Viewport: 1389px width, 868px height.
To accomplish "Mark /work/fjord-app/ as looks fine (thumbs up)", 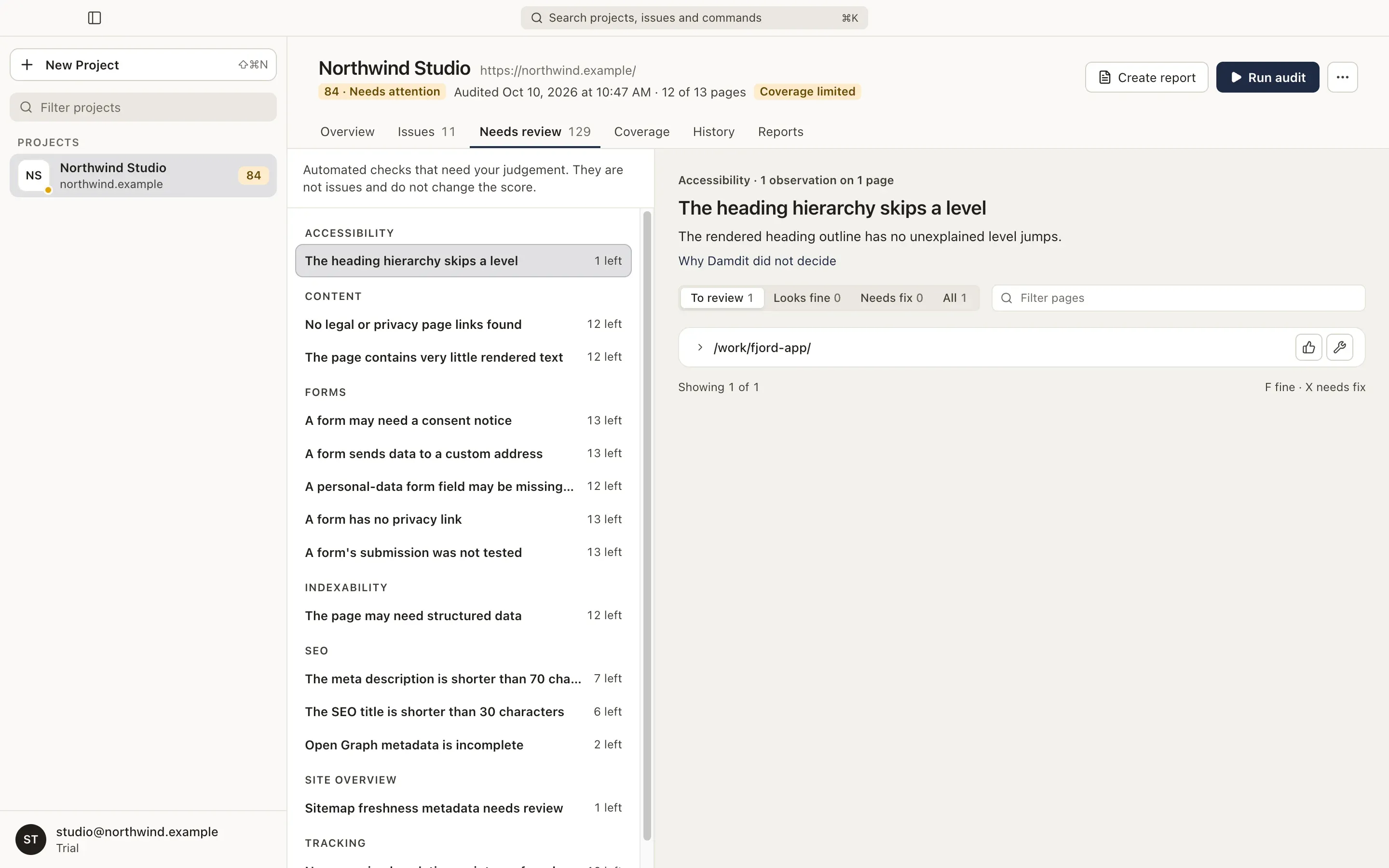I will point(1308,347).
